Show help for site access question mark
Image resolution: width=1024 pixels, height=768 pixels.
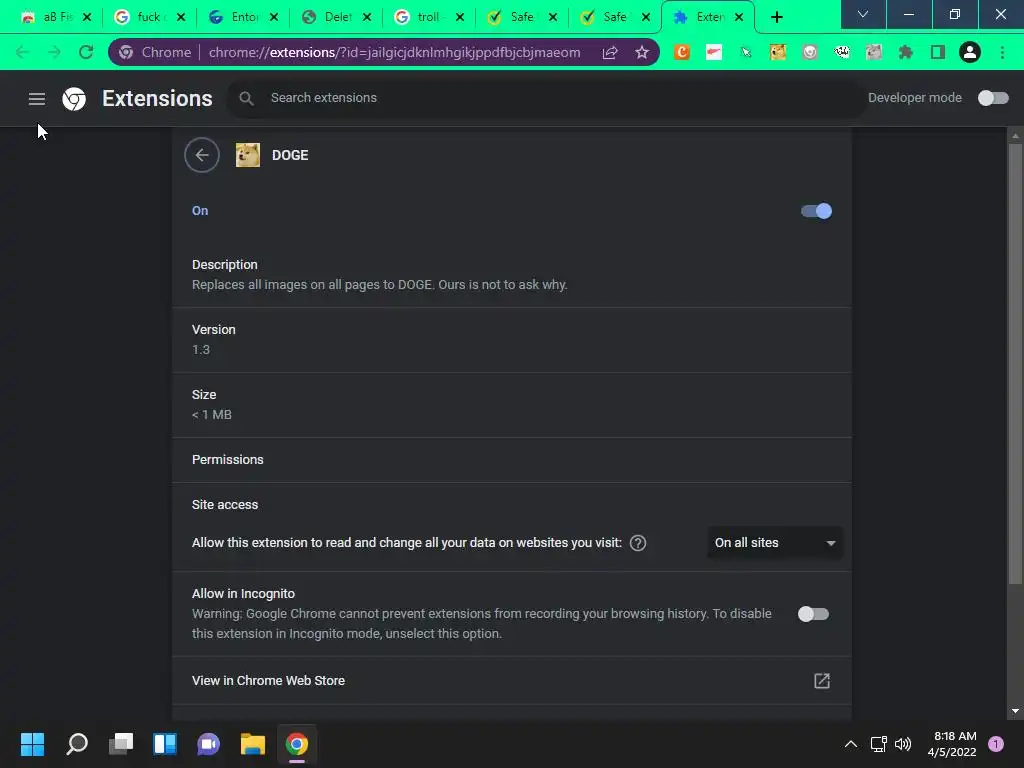pos(638,543)
